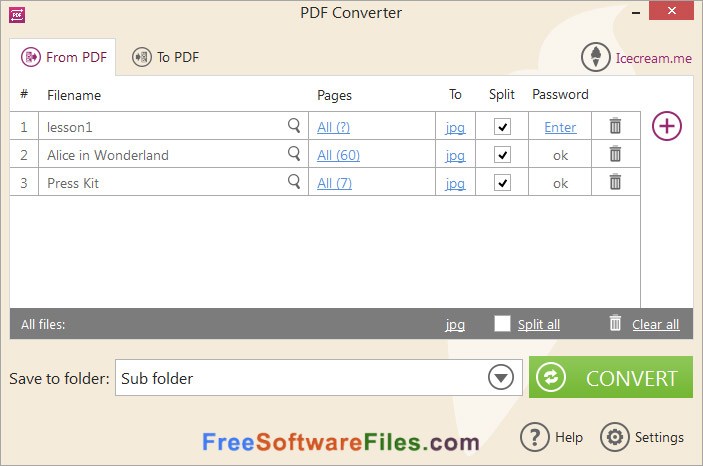Screen dimensions: 703x466
Task: Click the ok password status for Press Kit
Action: (560, 183)
